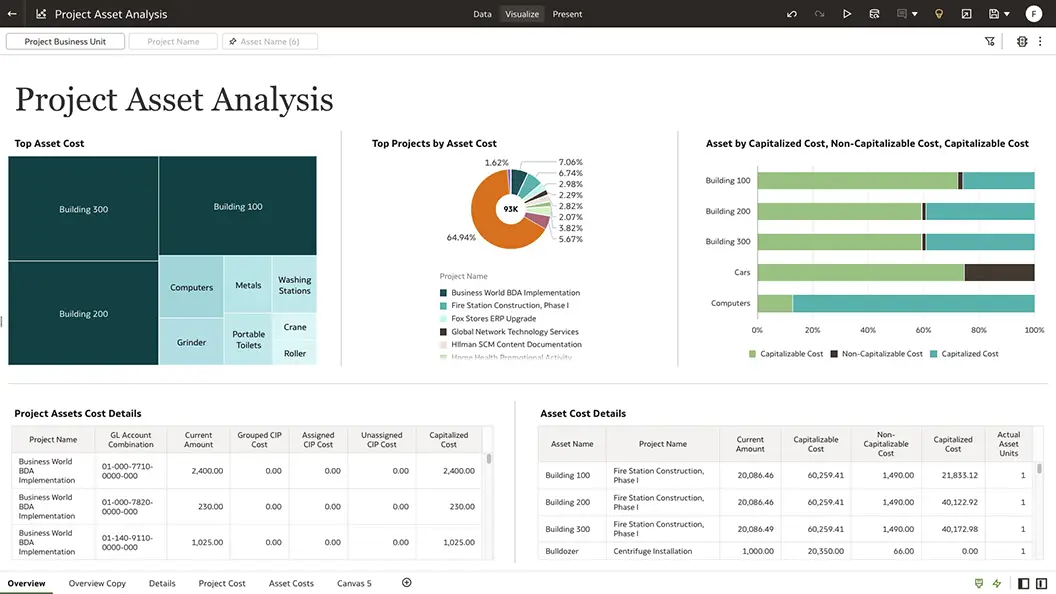The image size is (1056, 594).
Task: Click the Capitalizable Cost legend swatch
Action: point(753,353)
